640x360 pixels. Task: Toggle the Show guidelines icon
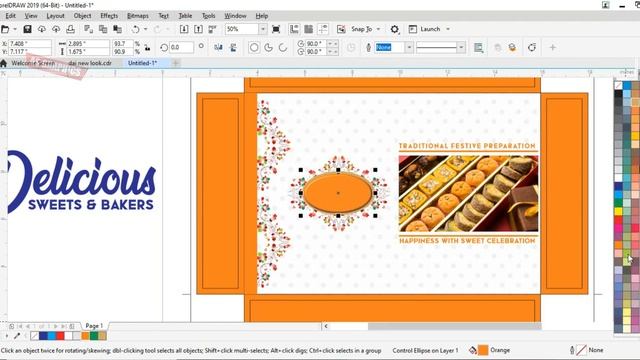pyautogui.click(x=323, y=29)
